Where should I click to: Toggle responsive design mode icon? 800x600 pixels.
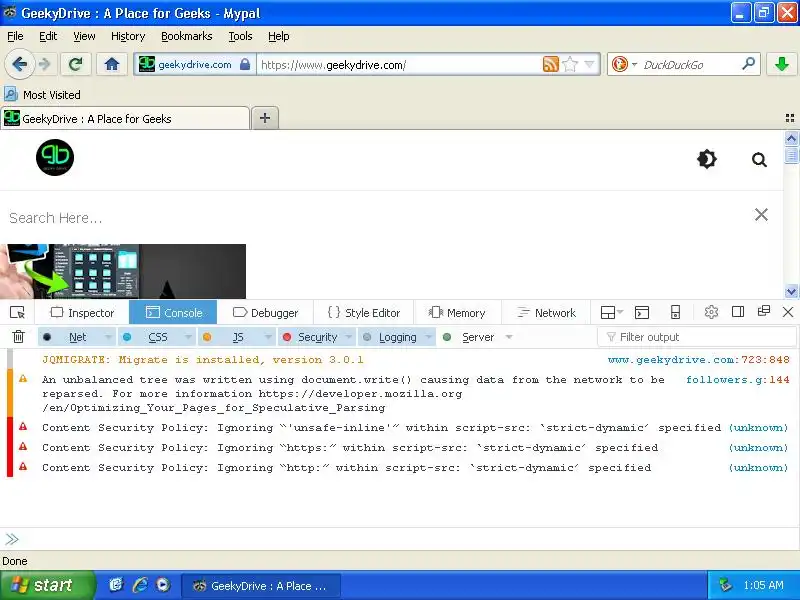tap(675, 312)
